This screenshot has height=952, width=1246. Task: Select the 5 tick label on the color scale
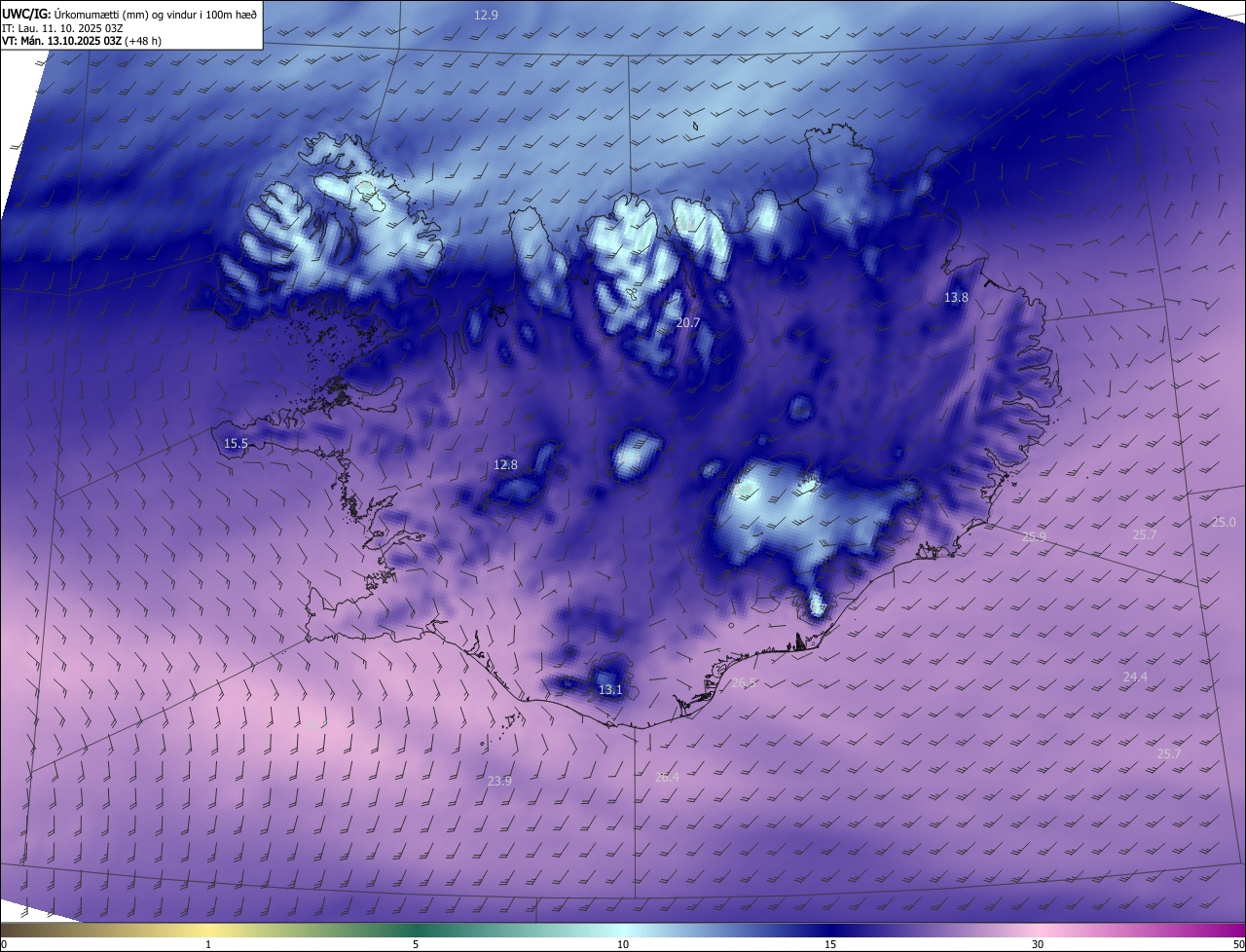pyautogui.click(x=416, y=944)
